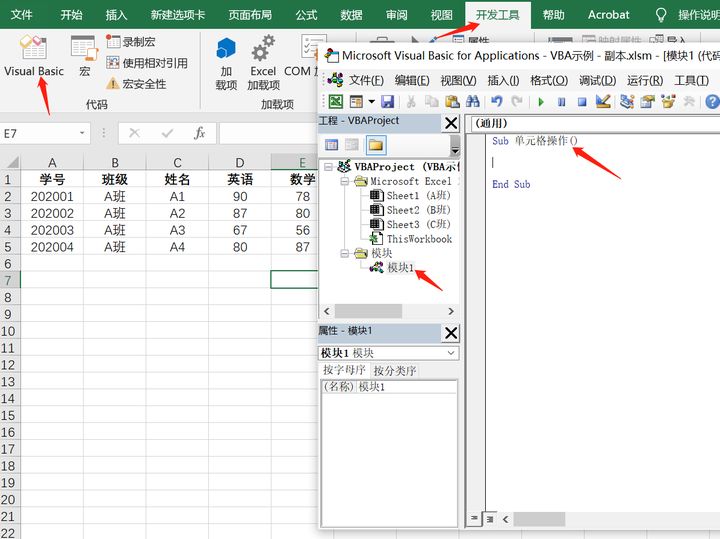Click View Microsoft Excel icon in VBA toolbar

(336, 101)
